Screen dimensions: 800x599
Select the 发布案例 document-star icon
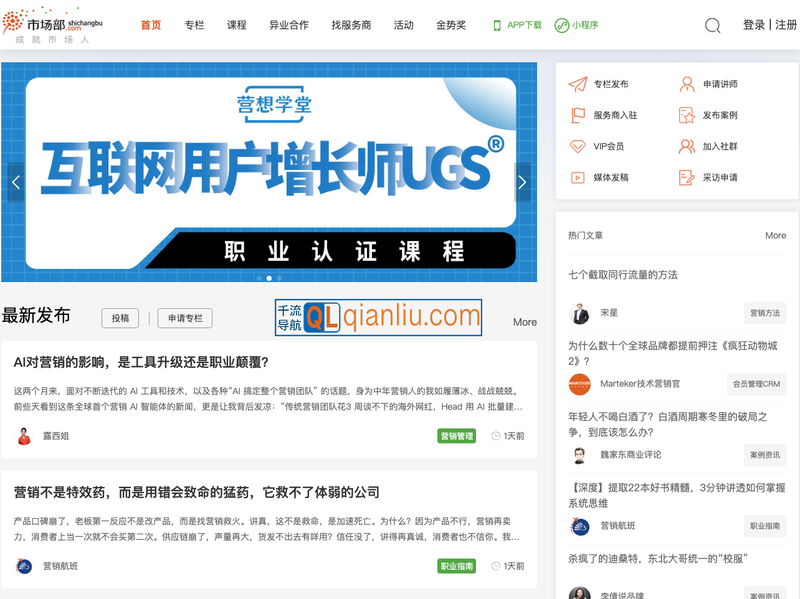click(686, 116)
